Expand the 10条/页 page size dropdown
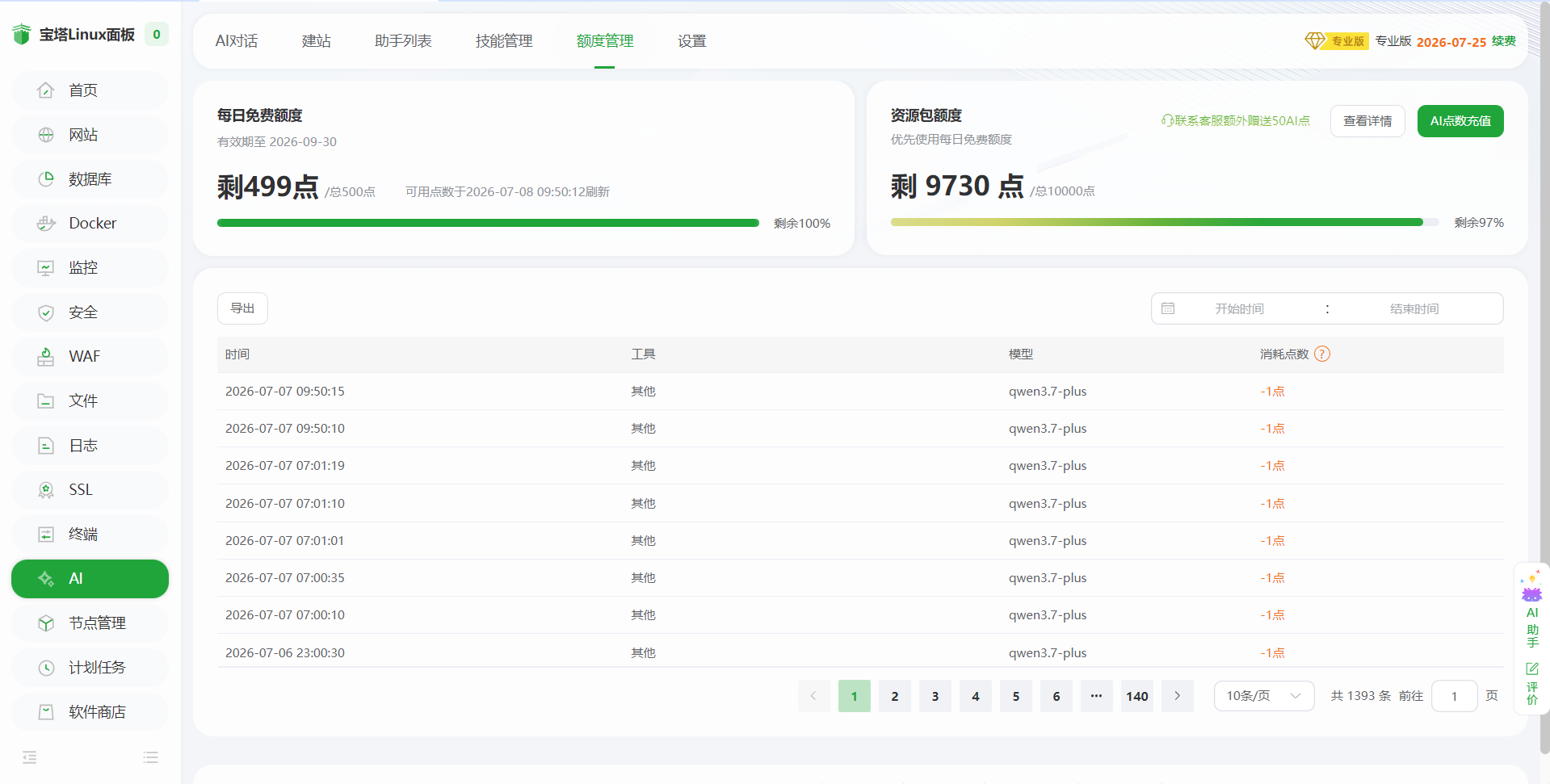 point(1264,696)
